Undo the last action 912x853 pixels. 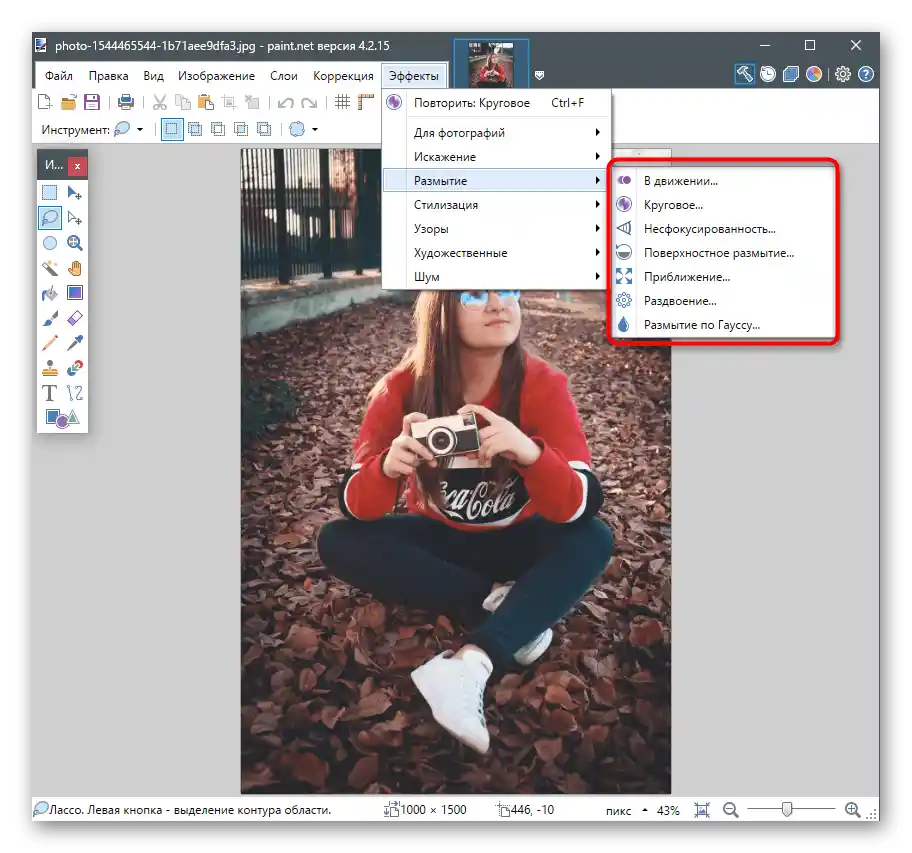coord(286,103)
